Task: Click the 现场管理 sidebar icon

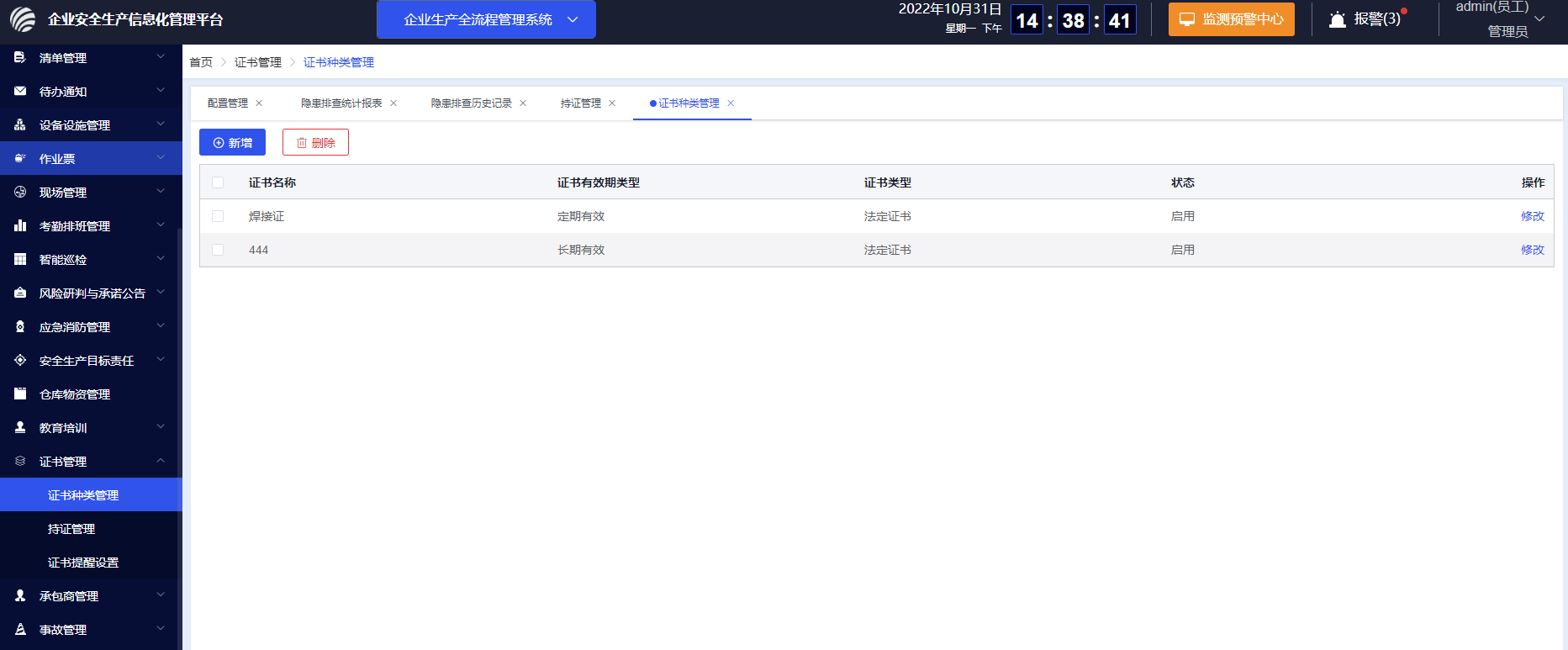Action: [20, 192]
